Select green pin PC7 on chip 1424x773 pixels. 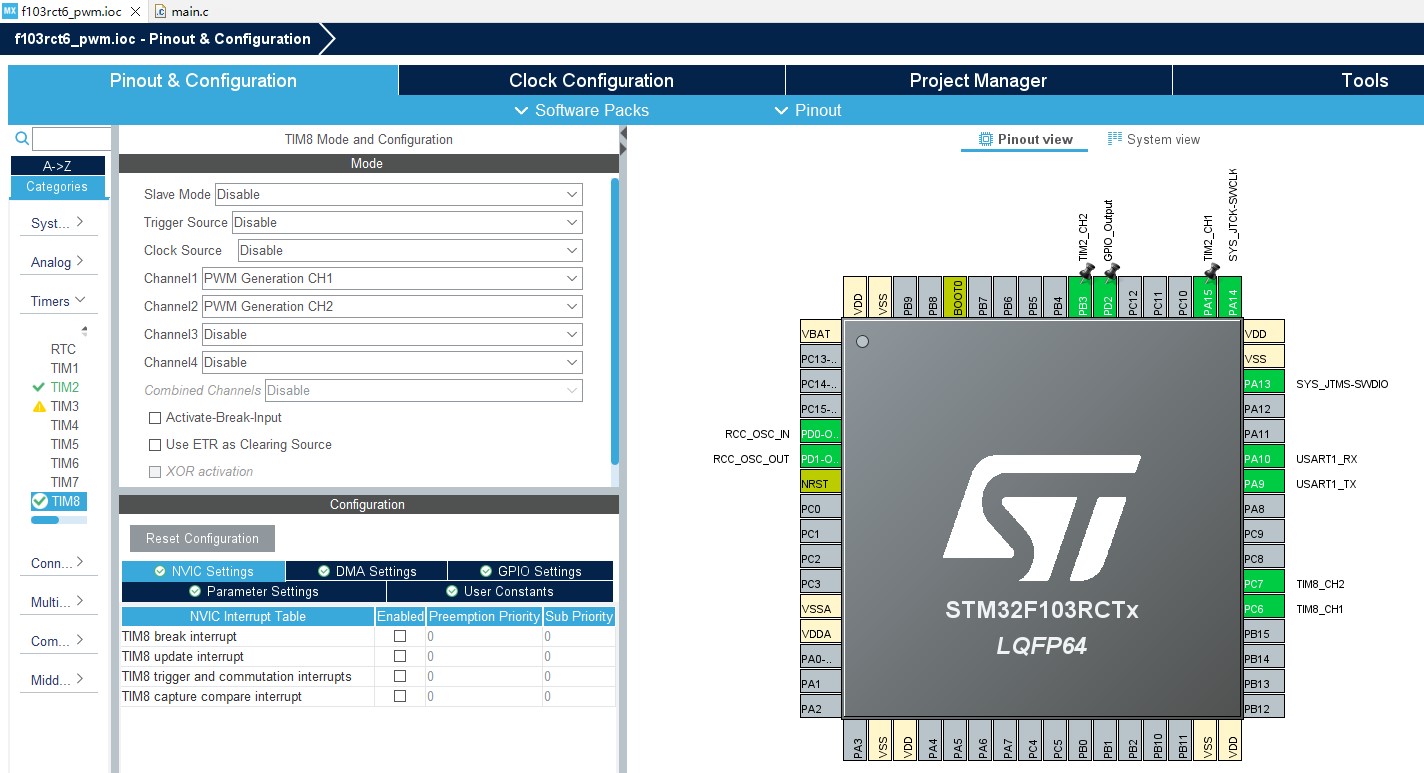1263,583
